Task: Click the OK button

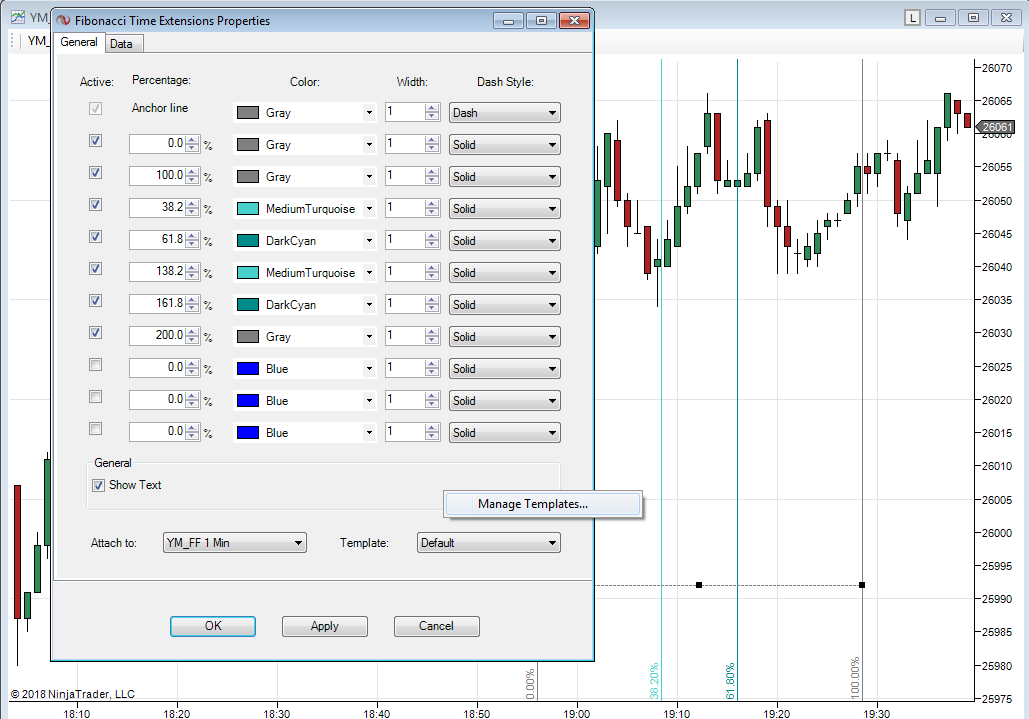Action: click(213, 626)
